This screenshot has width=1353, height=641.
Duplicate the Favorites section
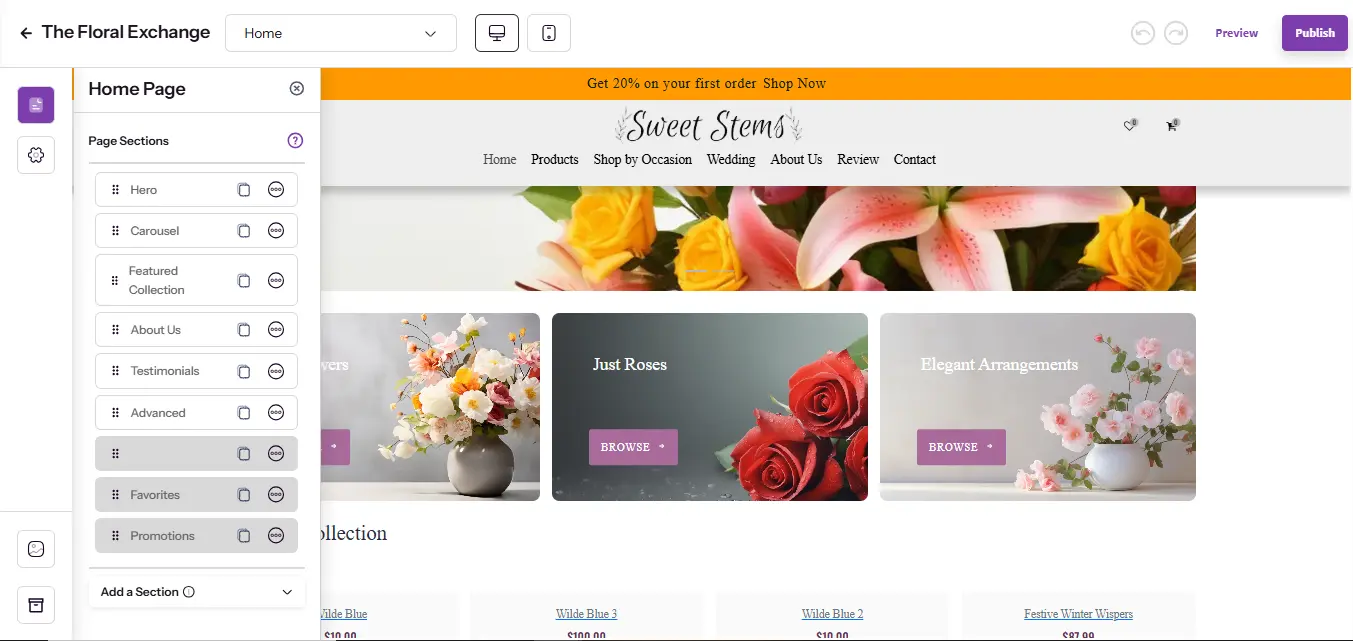click(x=243, y=495)
